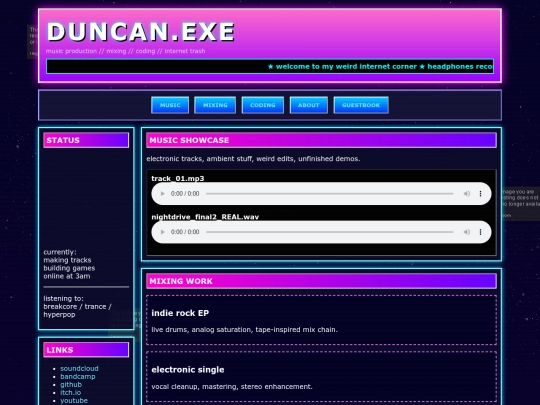Jump to the CODING section
Screen dimensions: 540x405
coord(263,105)
